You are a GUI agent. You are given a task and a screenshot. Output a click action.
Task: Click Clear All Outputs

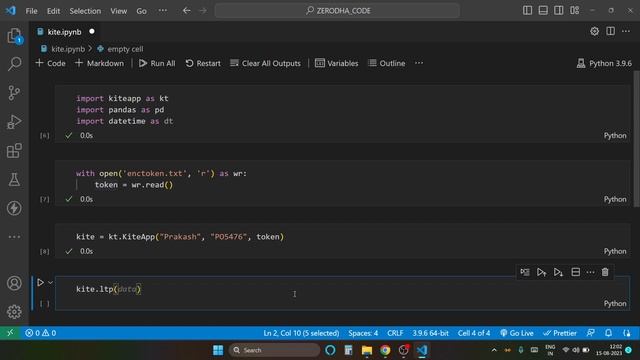pyautogui.click(x=265, y=63)
